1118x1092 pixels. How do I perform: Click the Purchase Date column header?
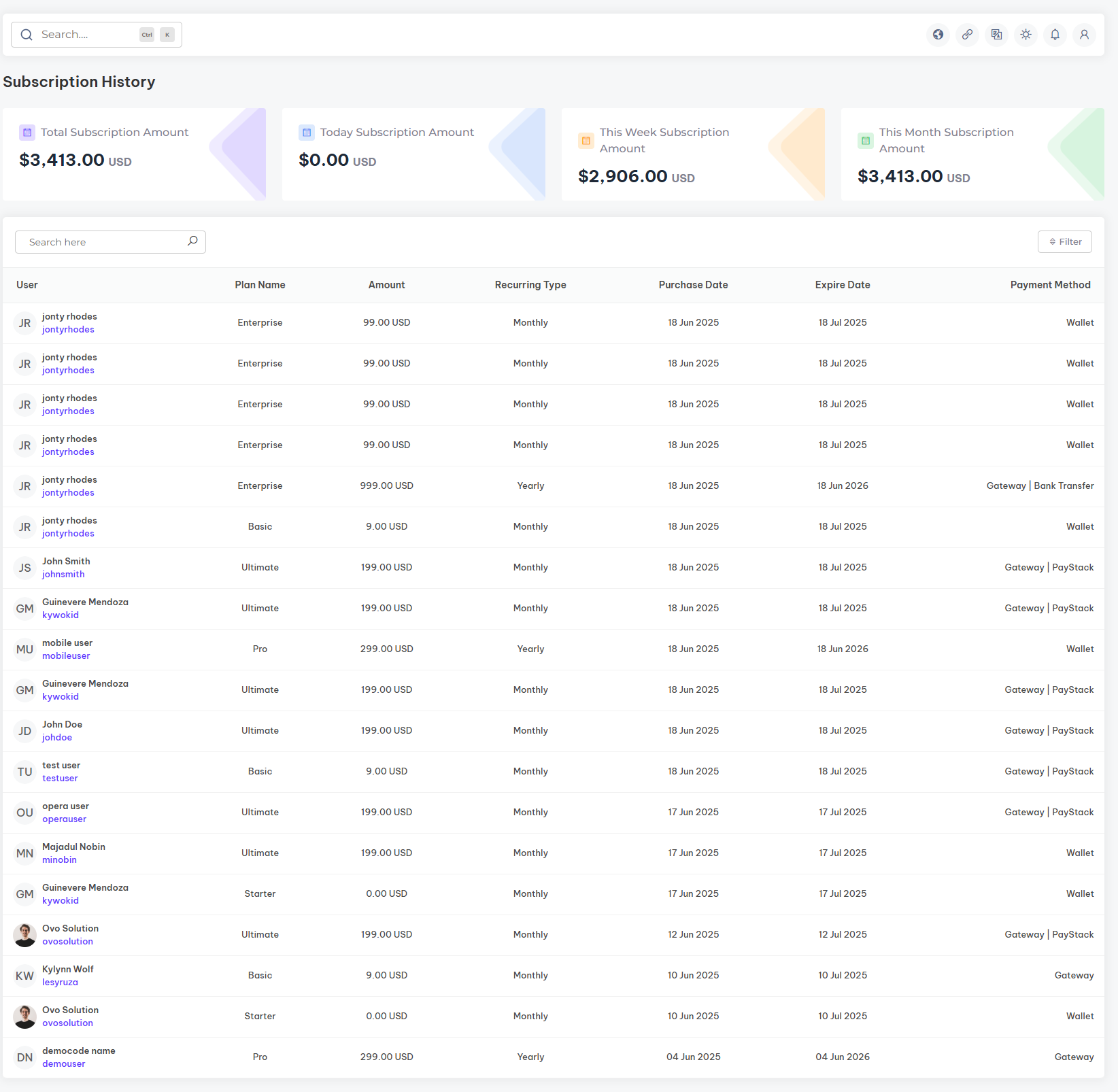[693, 285]
